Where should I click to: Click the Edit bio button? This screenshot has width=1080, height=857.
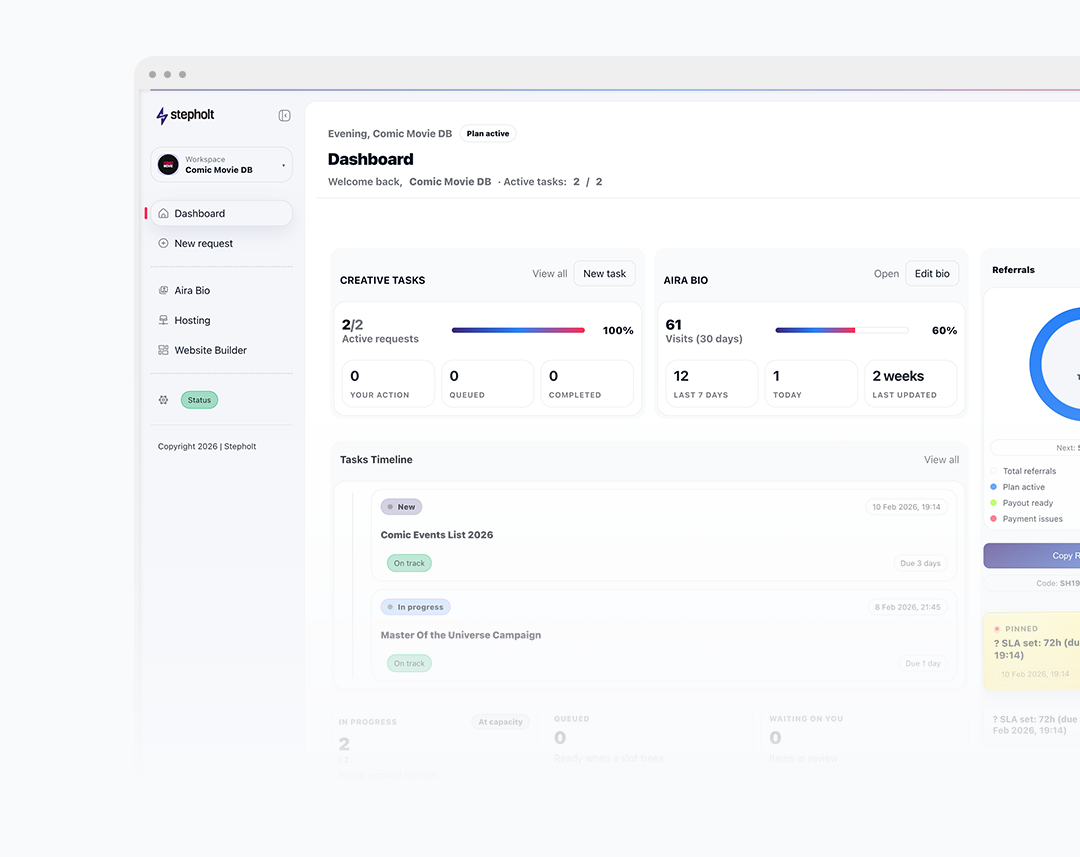[x=931, y=274]
